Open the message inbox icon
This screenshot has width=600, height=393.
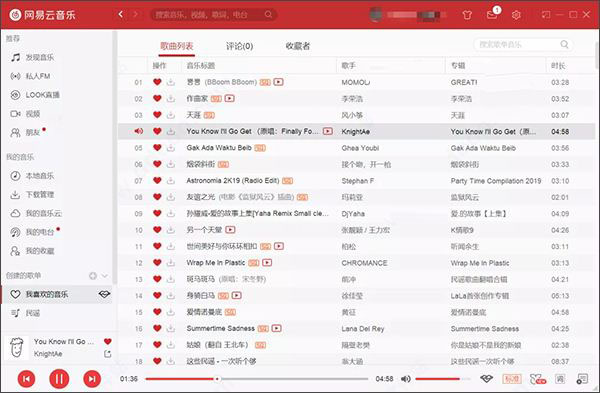pyautogui.click(x=492, y=15)
